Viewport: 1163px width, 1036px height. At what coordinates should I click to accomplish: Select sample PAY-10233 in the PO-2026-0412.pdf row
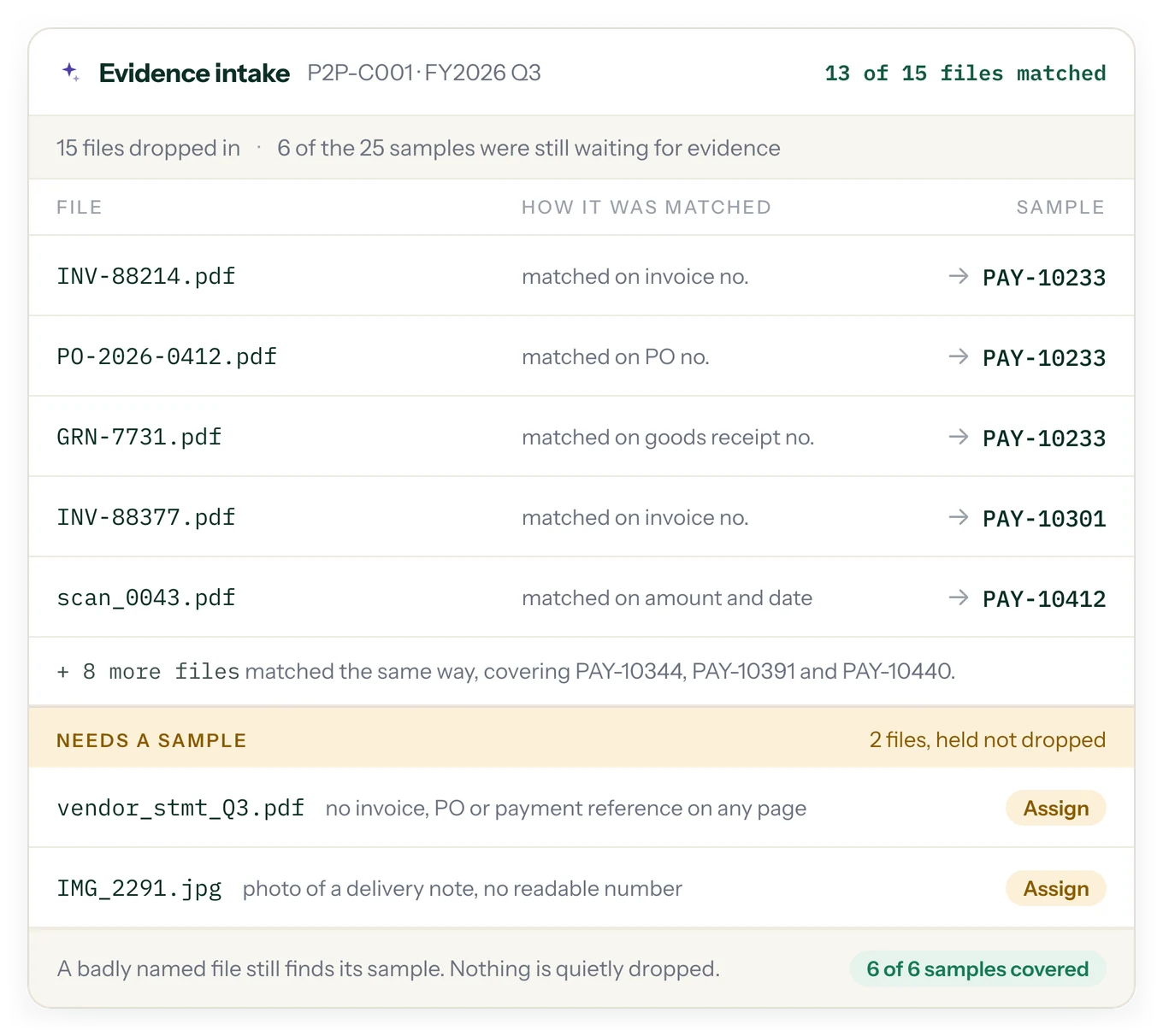(1044, 357)
